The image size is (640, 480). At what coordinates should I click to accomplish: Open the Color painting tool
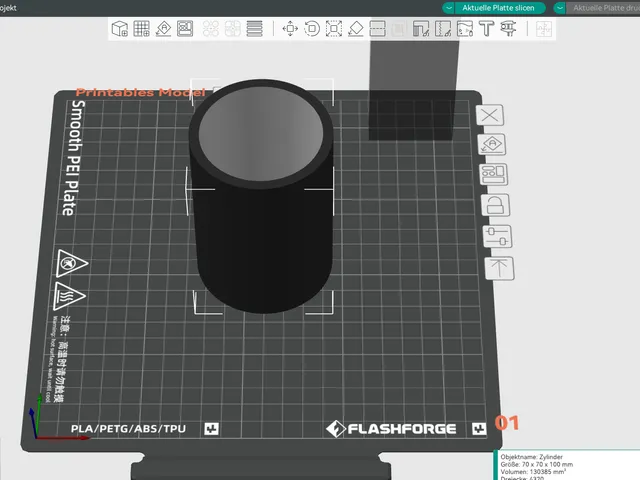pos(465,29)
